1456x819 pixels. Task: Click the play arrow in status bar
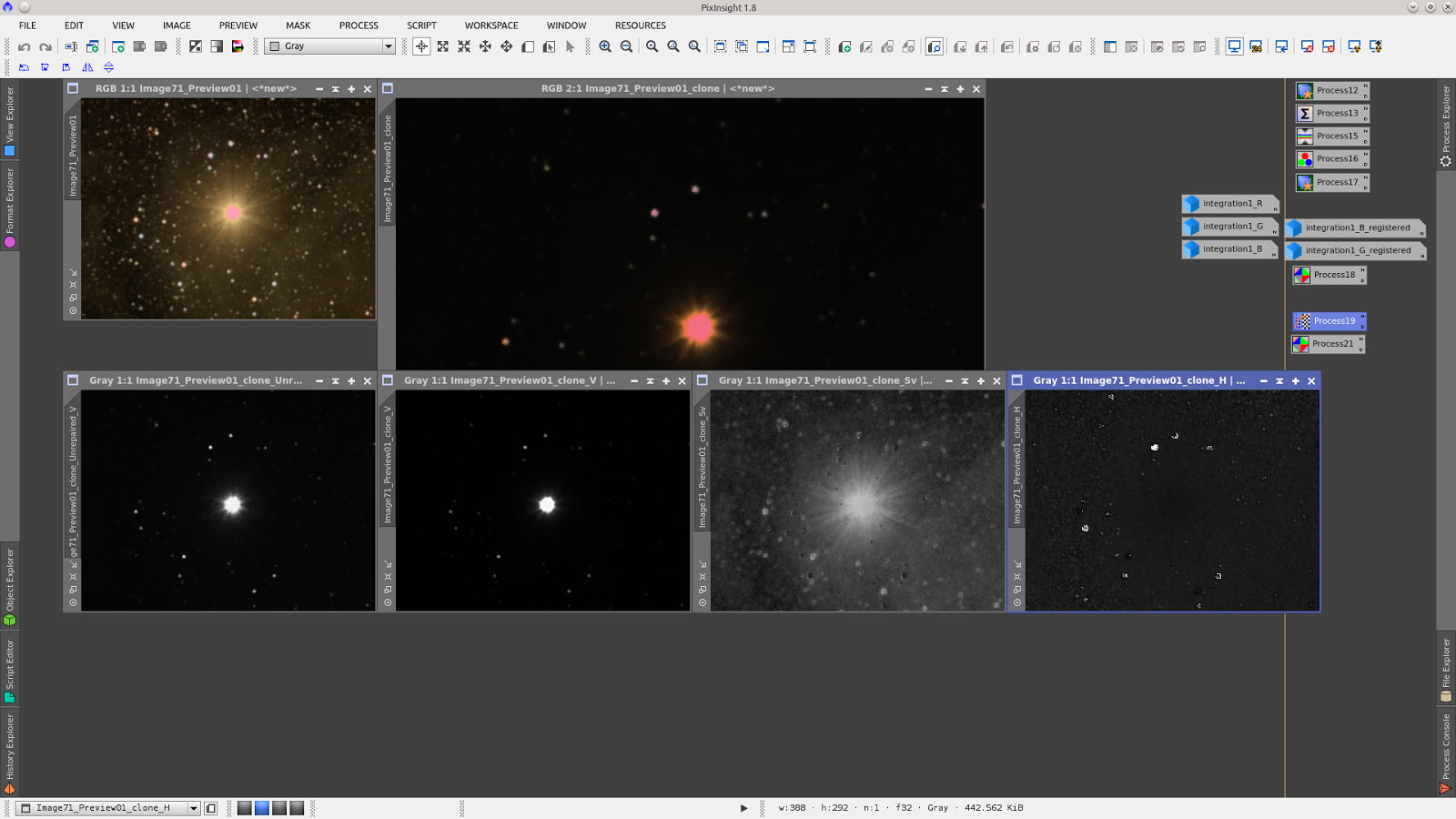743,808
